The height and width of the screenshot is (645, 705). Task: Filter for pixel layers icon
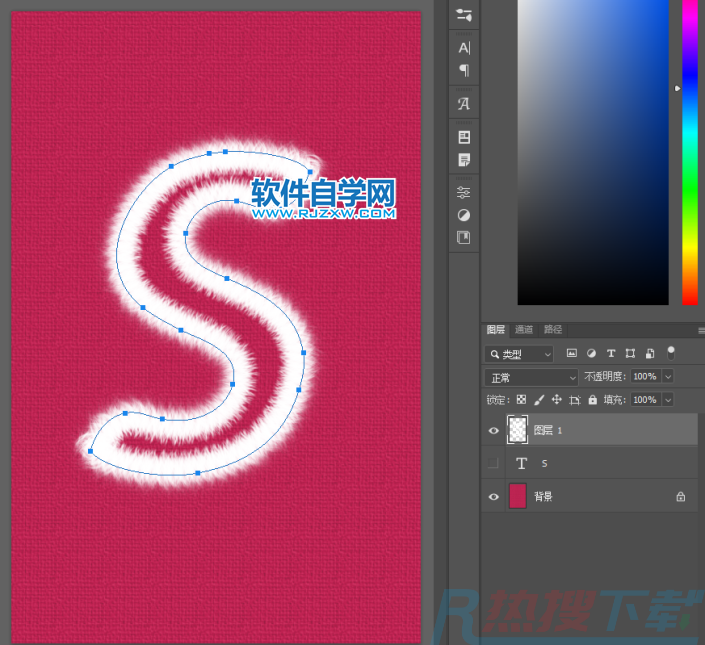point(572,353)
